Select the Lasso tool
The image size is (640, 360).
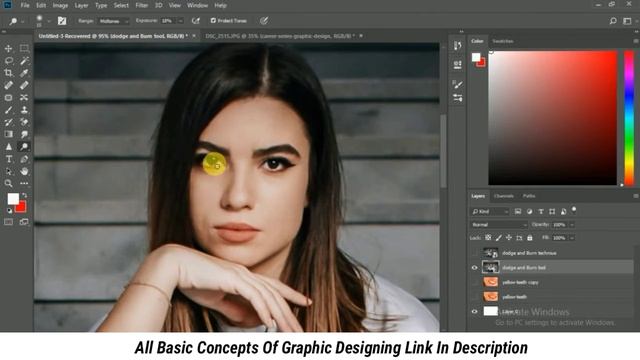tap(9, 61)
